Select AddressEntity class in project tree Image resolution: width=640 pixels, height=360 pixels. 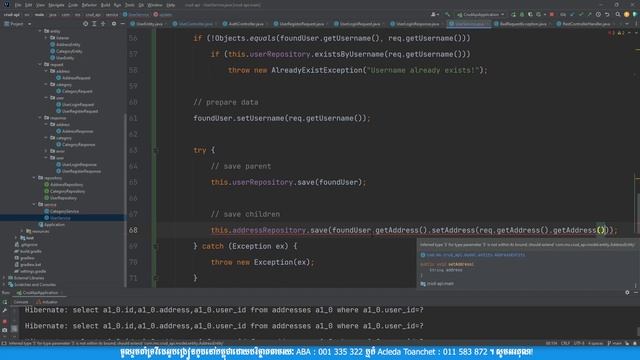[x=65, y=44]
